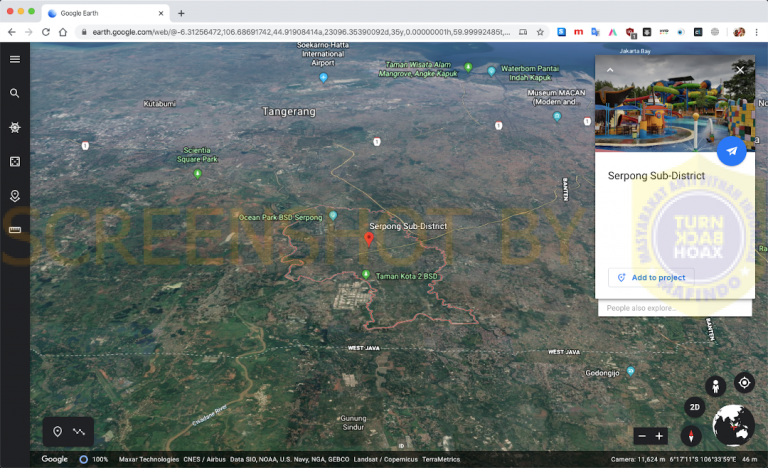
Task: Click Maxar Technologies attribution text
Action: [149, 460]
